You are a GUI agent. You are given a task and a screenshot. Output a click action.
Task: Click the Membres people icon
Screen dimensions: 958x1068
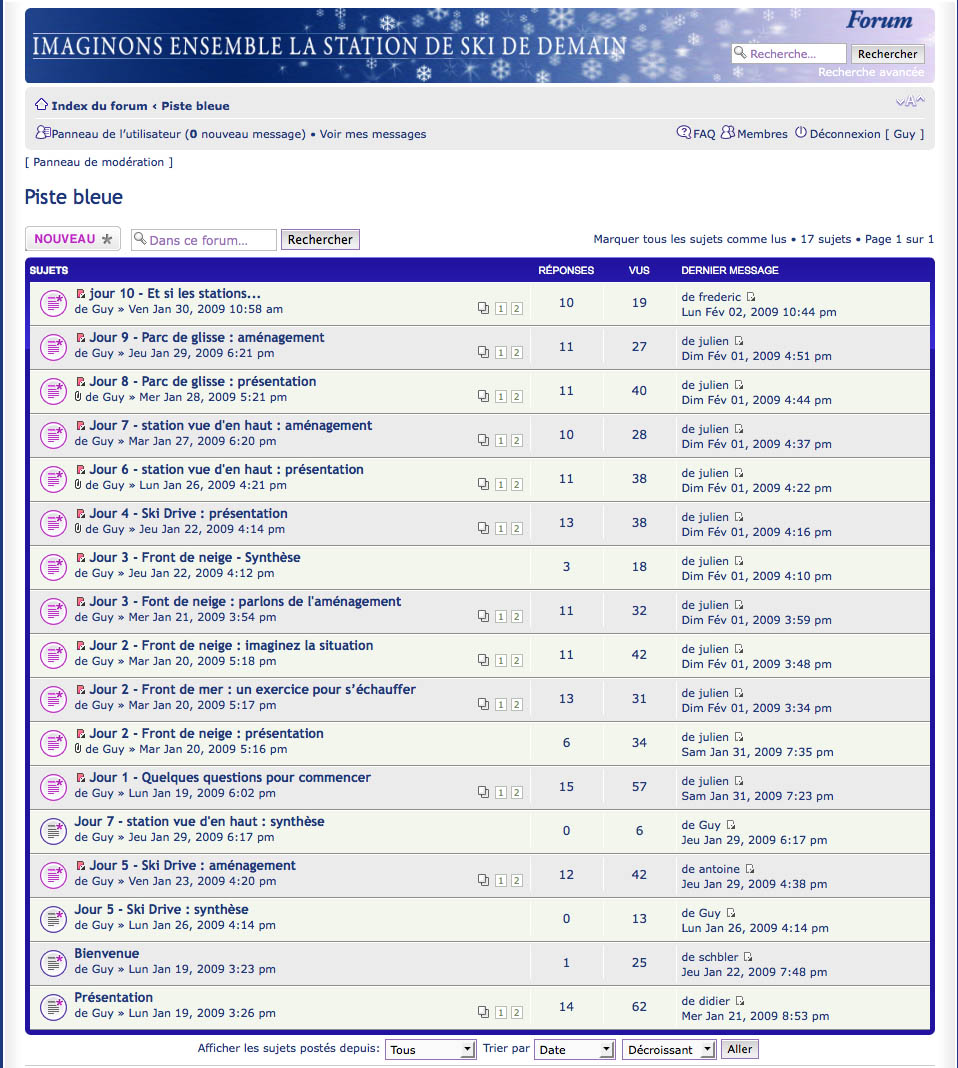[728, 133]
